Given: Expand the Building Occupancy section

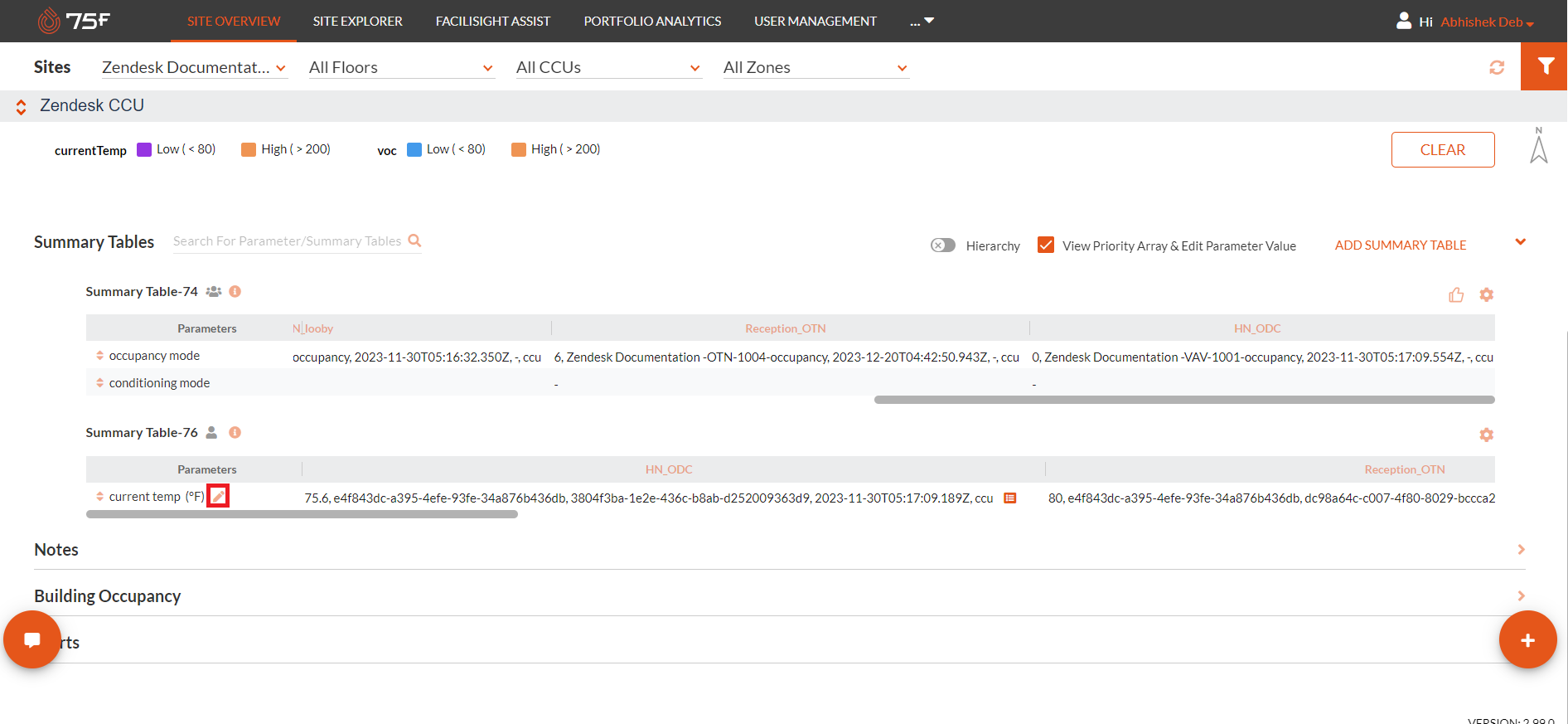Looking at the screenshot, I should [x=1521, y=596].
